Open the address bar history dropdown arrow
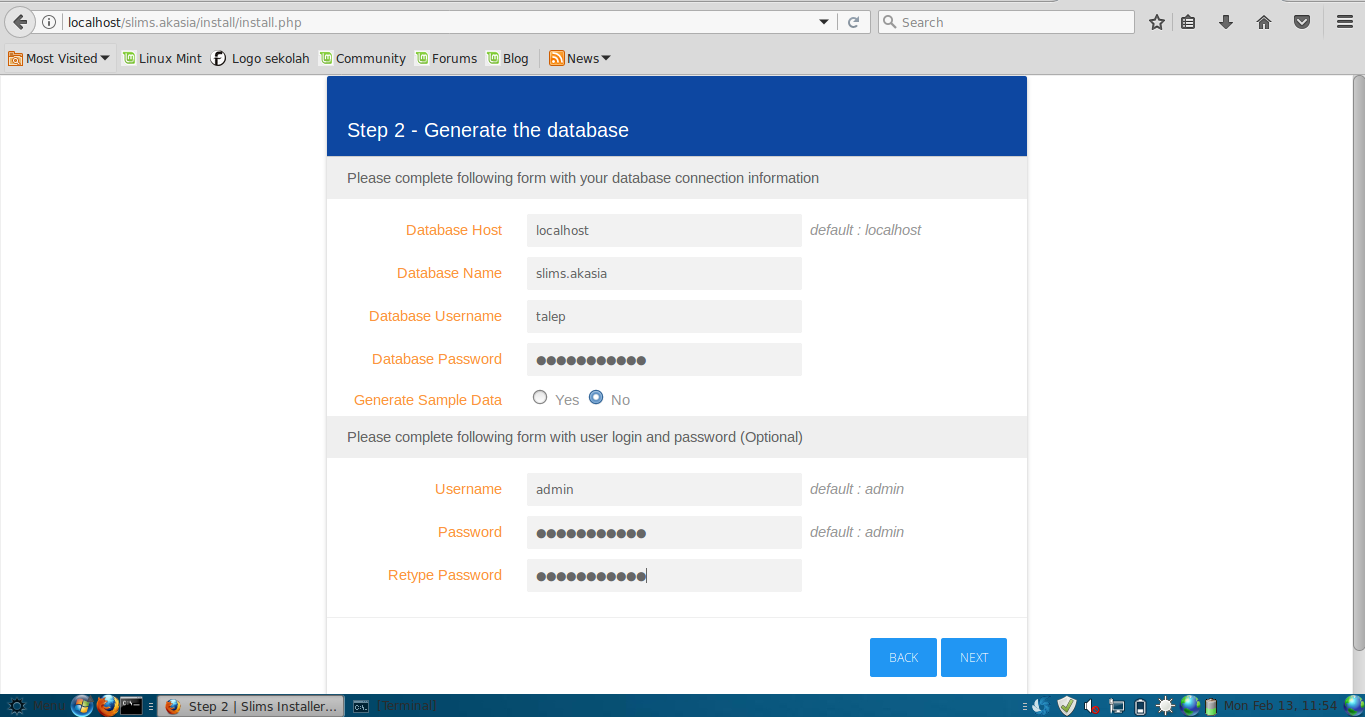 823,21
